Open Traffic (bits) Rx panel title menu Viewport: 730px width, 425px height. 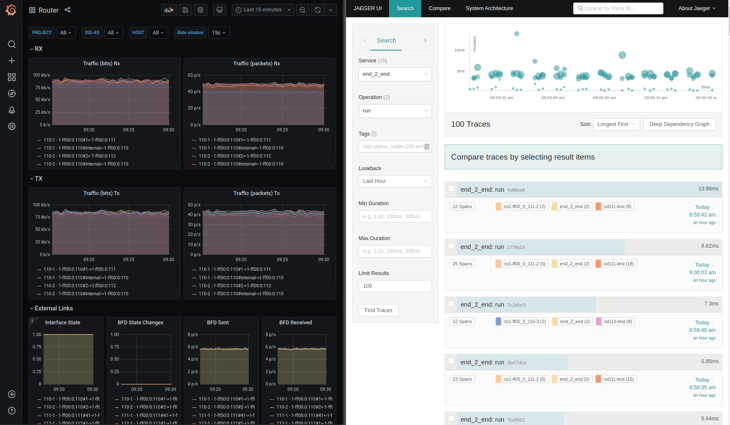101,63
